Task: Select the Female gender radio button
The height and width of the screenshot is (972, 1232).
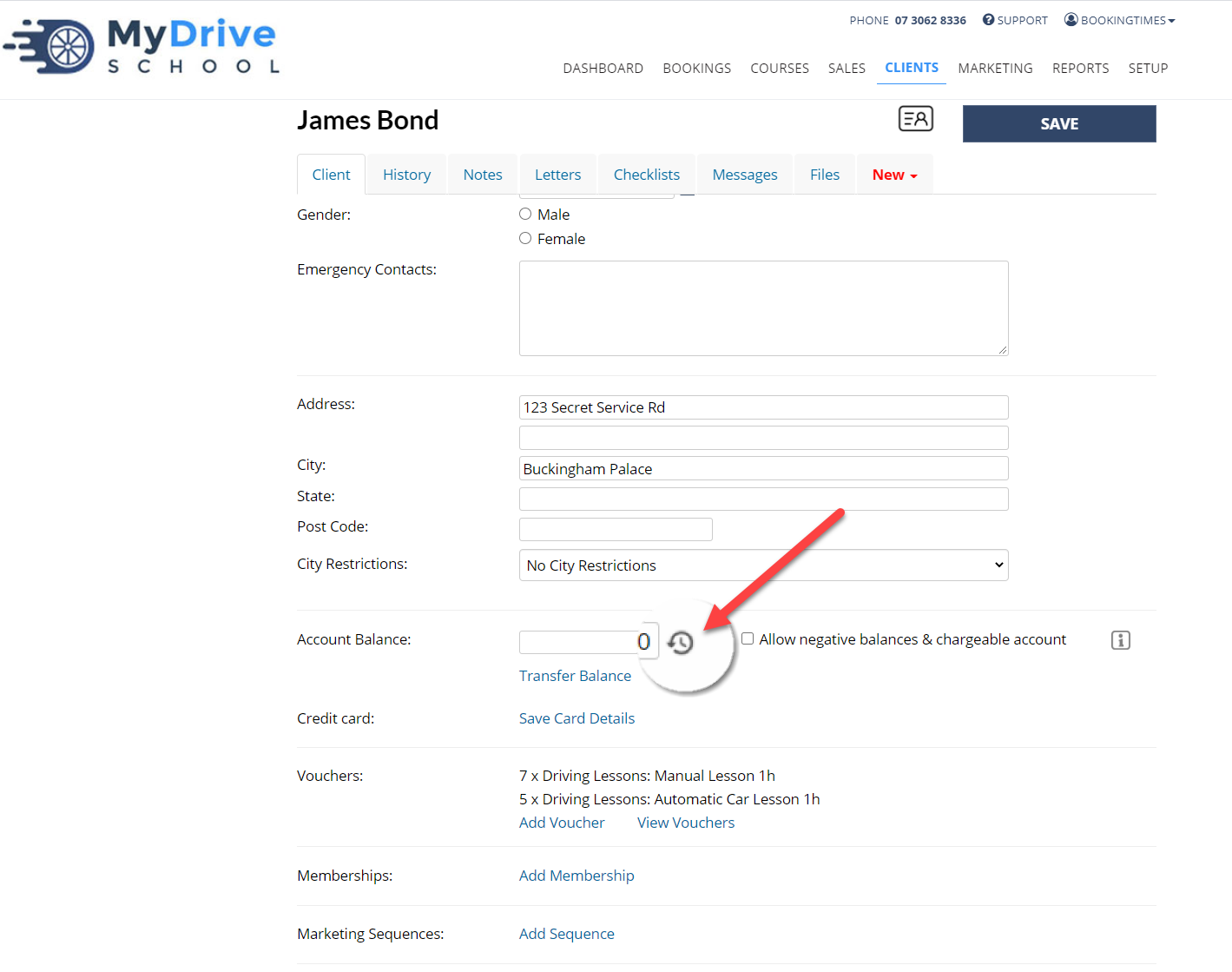Action: click(x=525, y=238)
